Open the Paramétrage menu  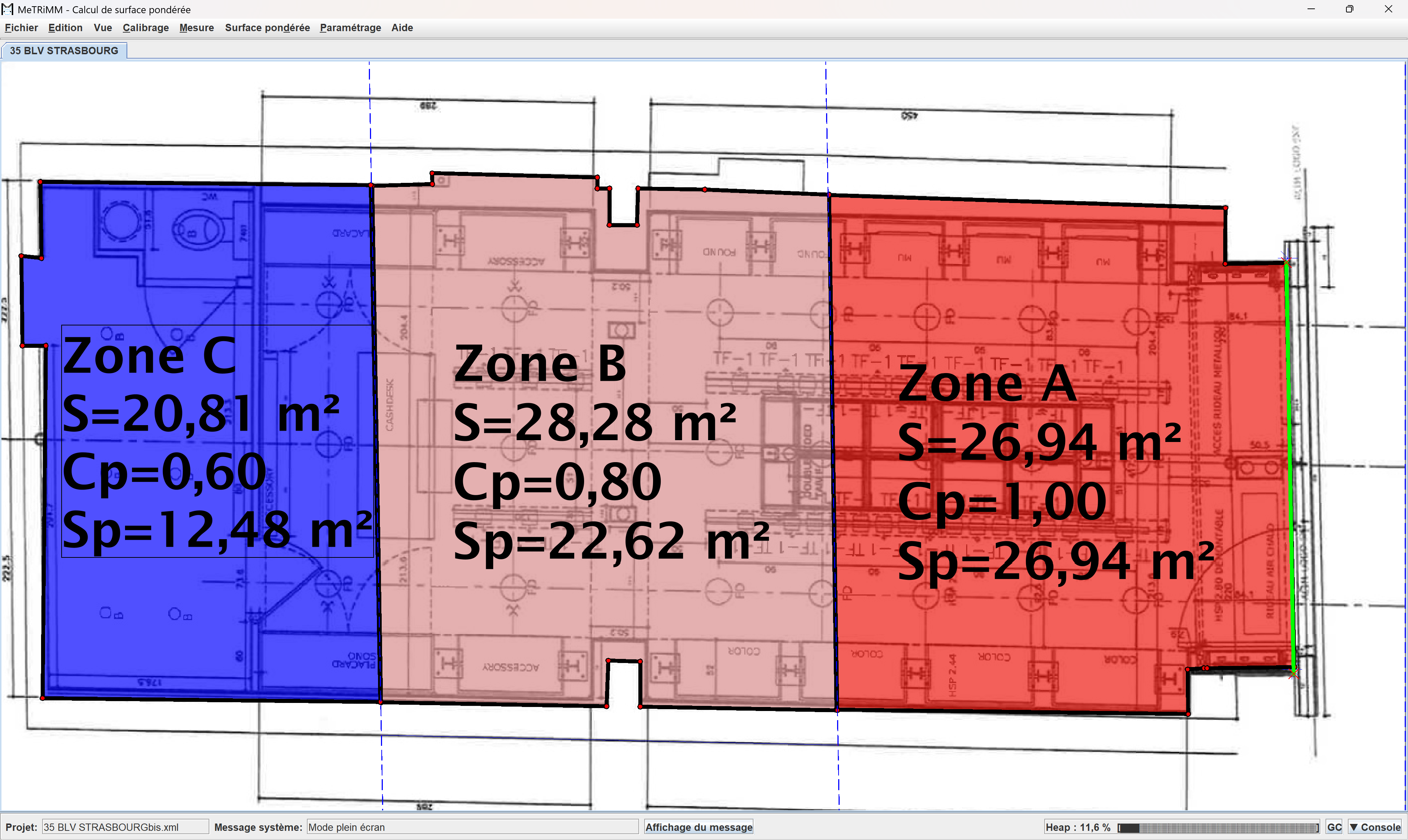(x=351, y=28)
